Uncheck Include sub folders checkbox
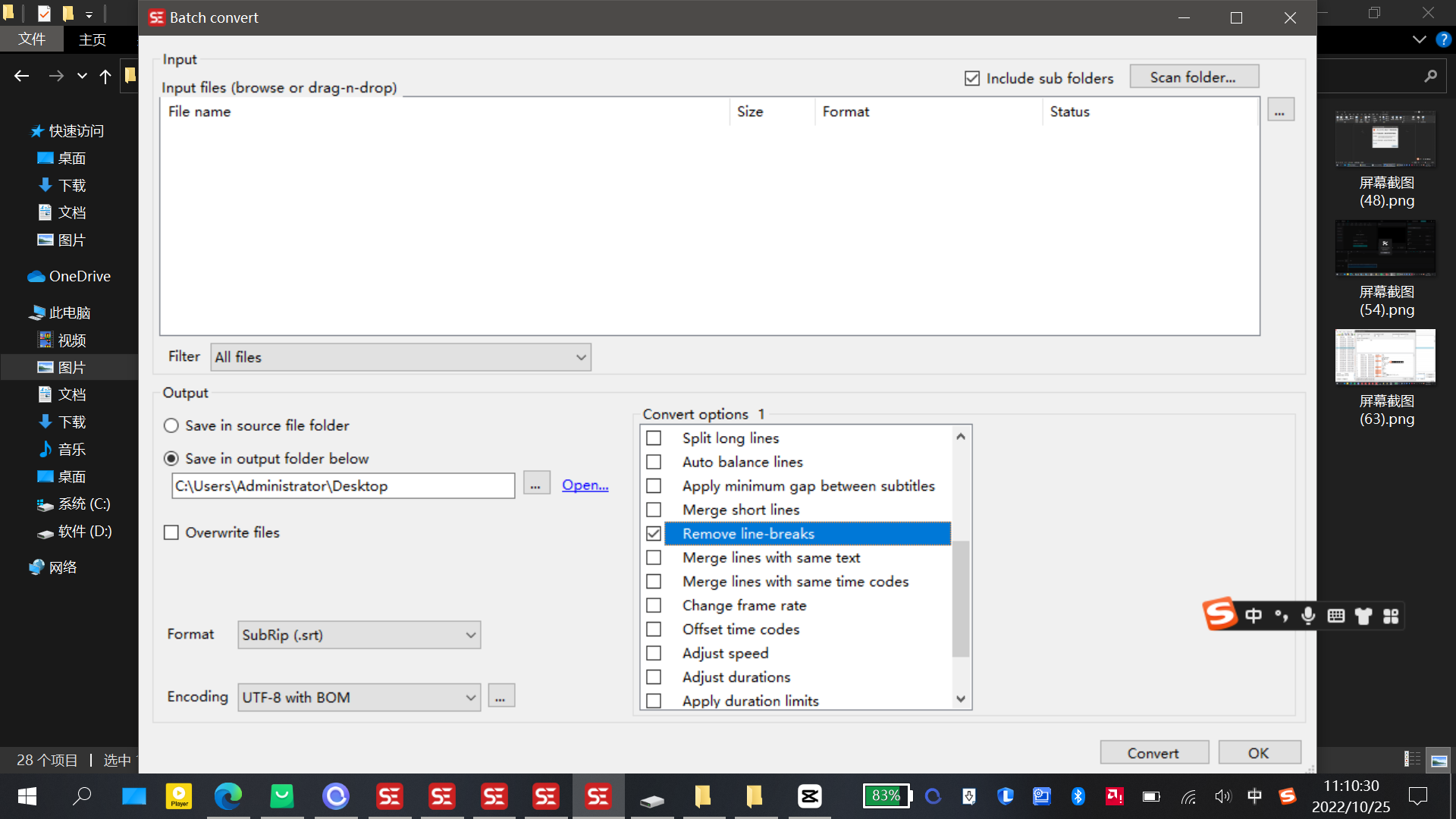The width and height of the screenshot is (1456, 819). pyautogui.click(x=972, y=78)
